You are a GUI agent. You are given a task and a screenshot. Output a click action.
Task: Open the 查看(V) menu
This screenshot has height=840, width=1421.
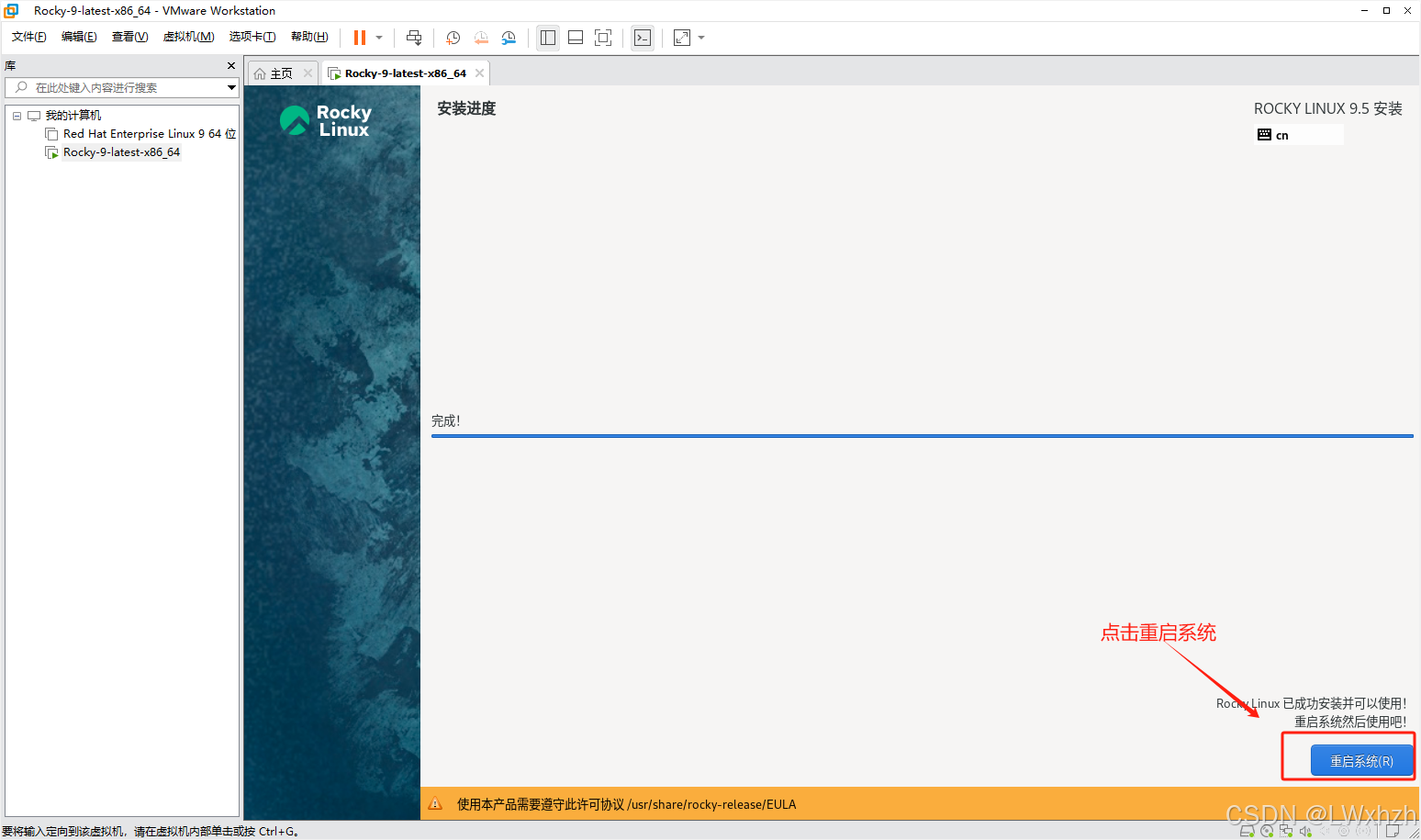pyautogui.click(x=129, y=37)
